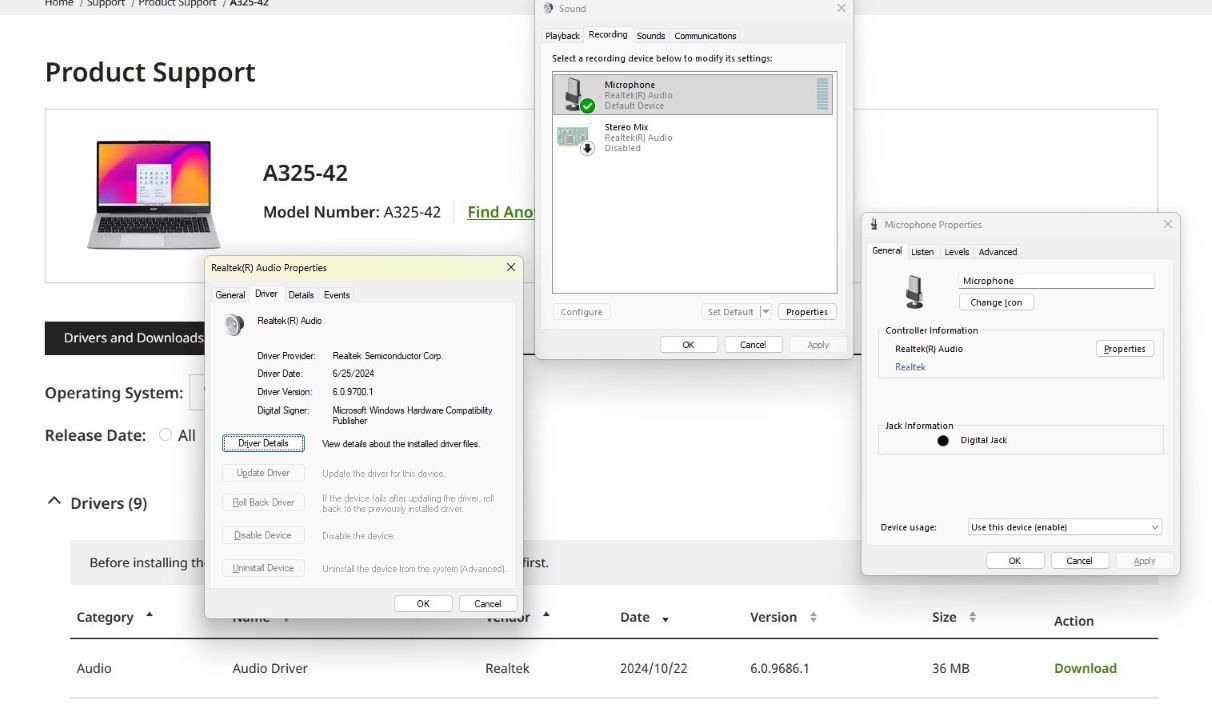Click the microphone icon in Microphone Properties

(914, 291)
